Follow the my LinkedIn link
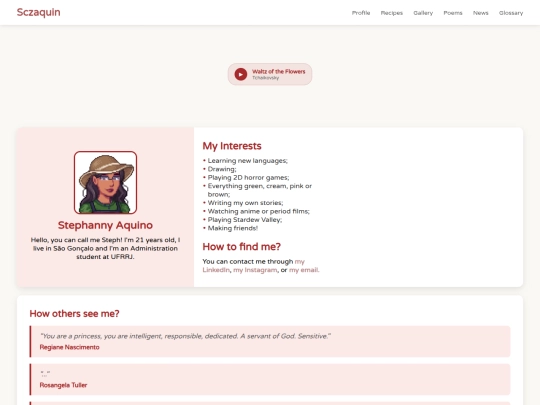540x405 pixels. [216, 270]
